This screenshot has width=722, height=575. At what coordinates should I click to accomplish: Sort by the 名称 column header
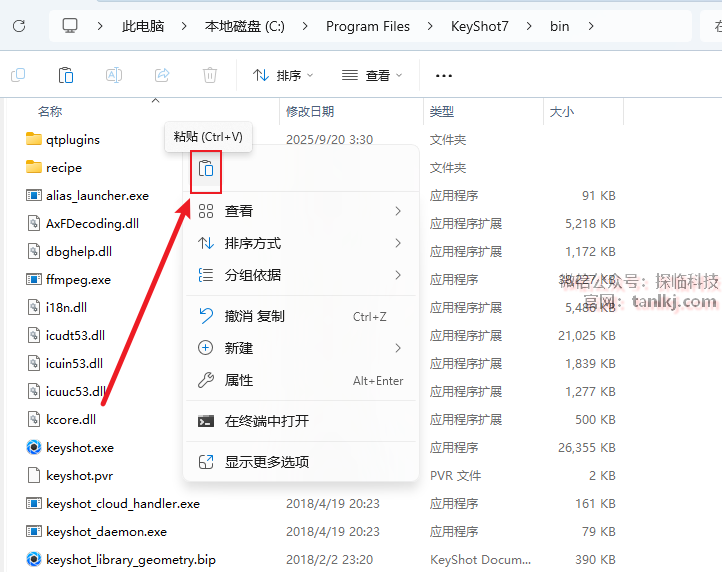pos(50,111)
